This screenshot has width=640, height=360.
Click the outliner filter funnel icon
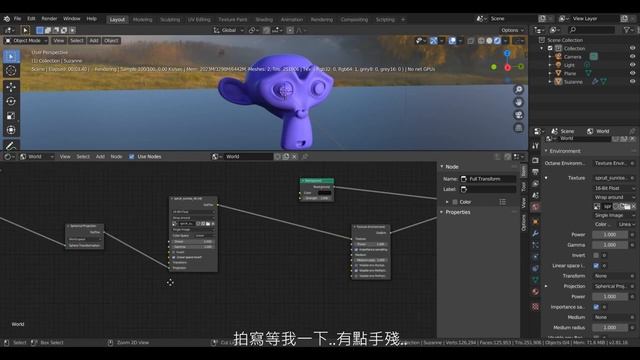coord(627,30)
